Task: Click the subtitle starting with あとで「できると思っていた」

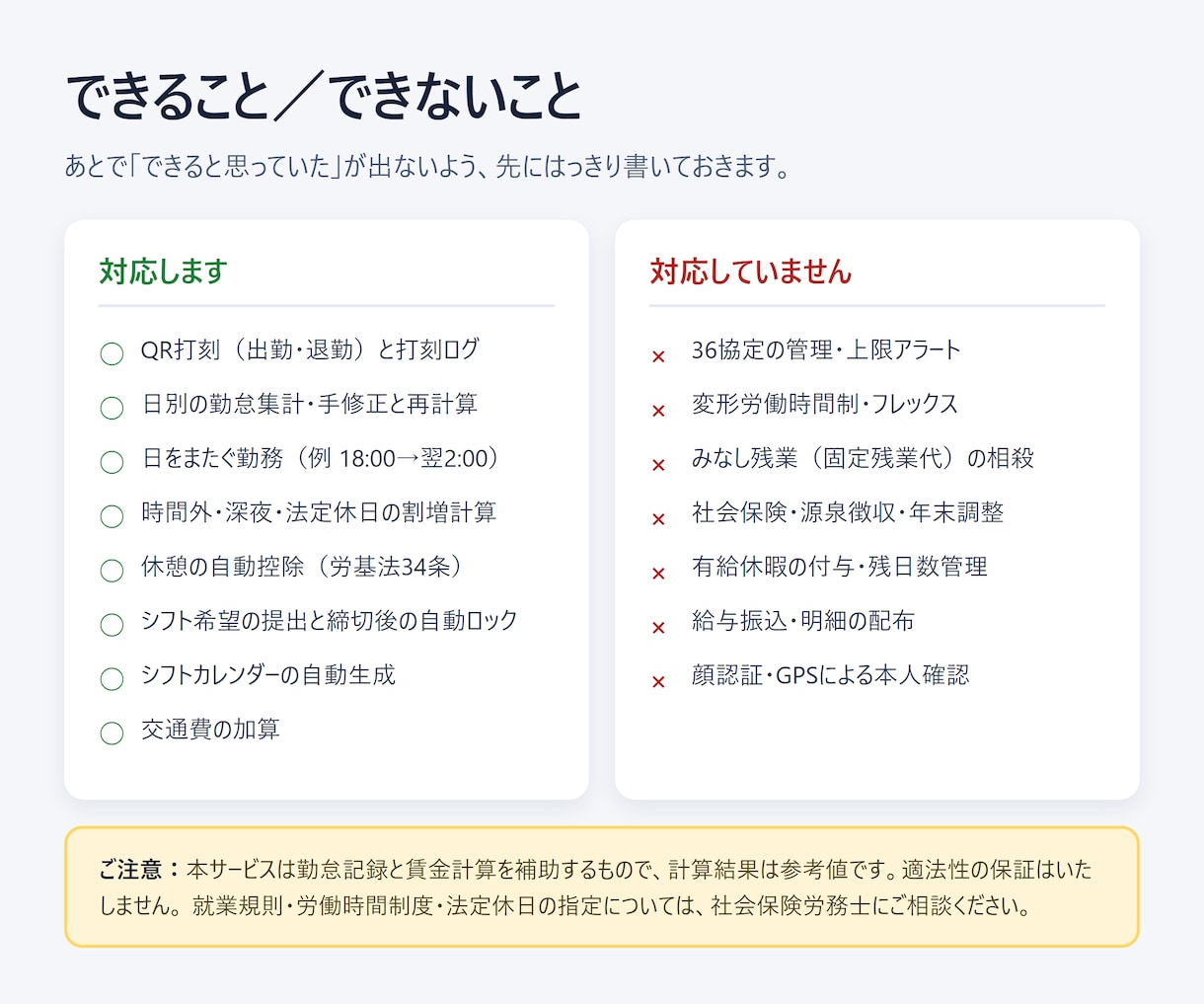Action: pos(429,166)
